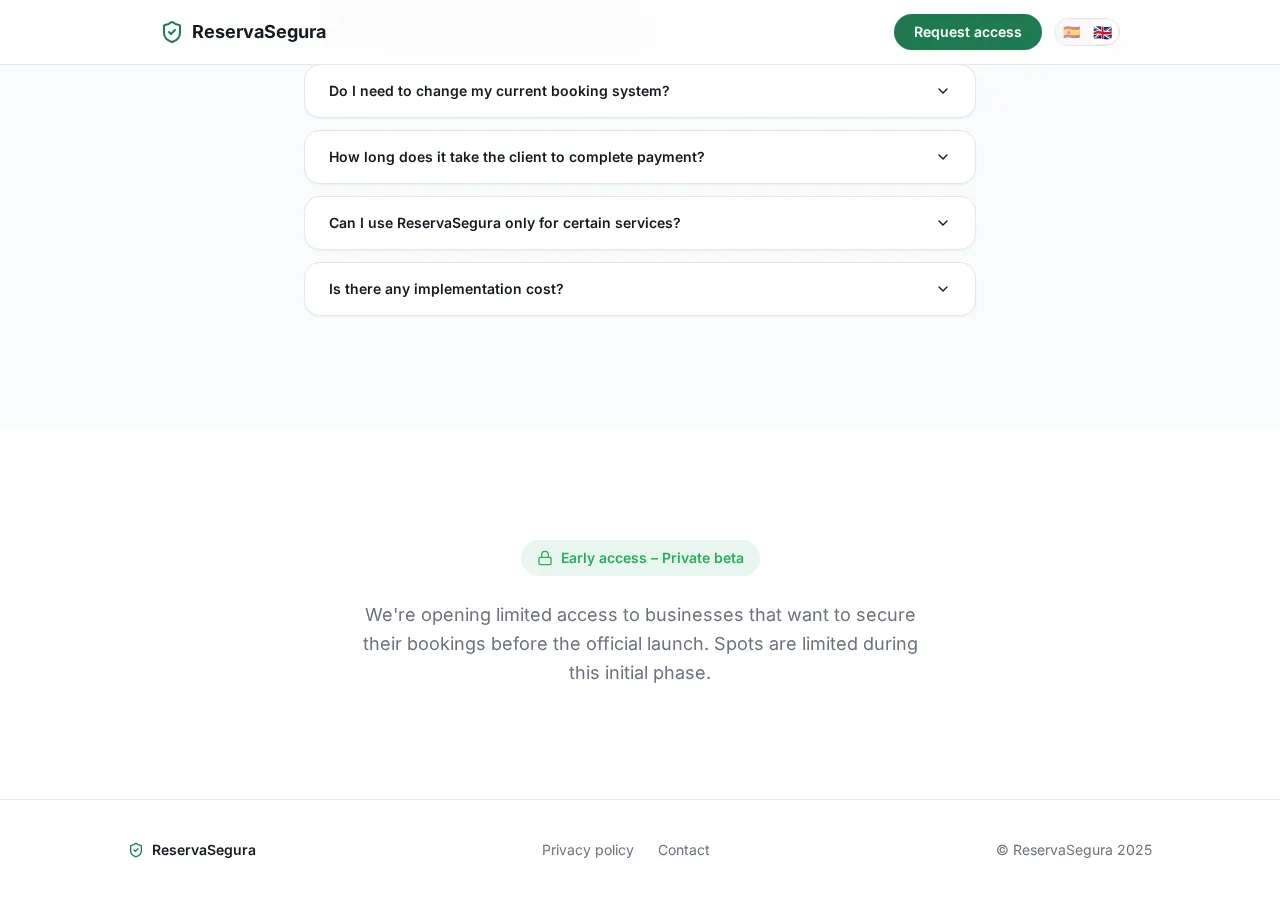The width and height of the screenshot is (1280, 900).
Task: Toggle the language switcher to Spanish
Action: 1072,32
